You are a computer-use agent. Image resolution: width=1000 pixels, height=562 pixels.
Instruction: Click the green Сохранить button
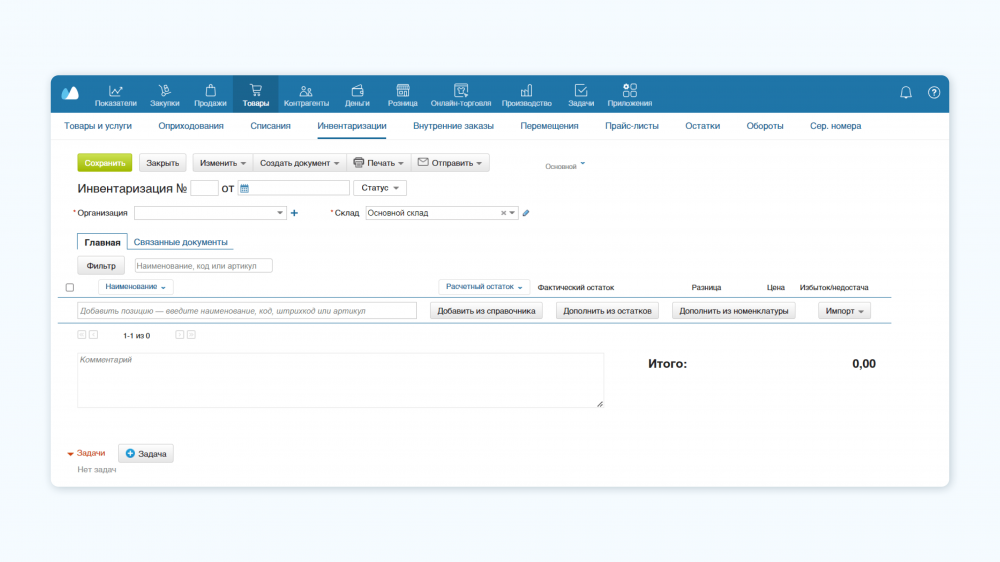click(x=104, y=163)
